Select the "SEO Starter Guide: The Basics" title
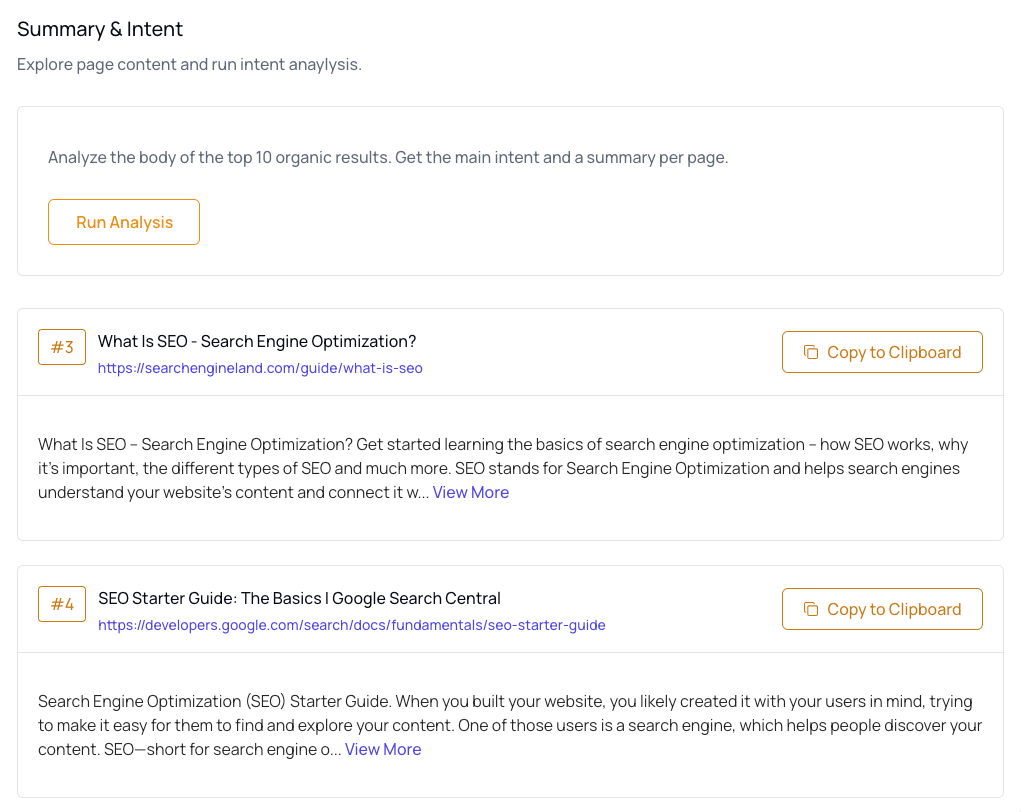Viewport: 1021px width, 812px height. 299,598
